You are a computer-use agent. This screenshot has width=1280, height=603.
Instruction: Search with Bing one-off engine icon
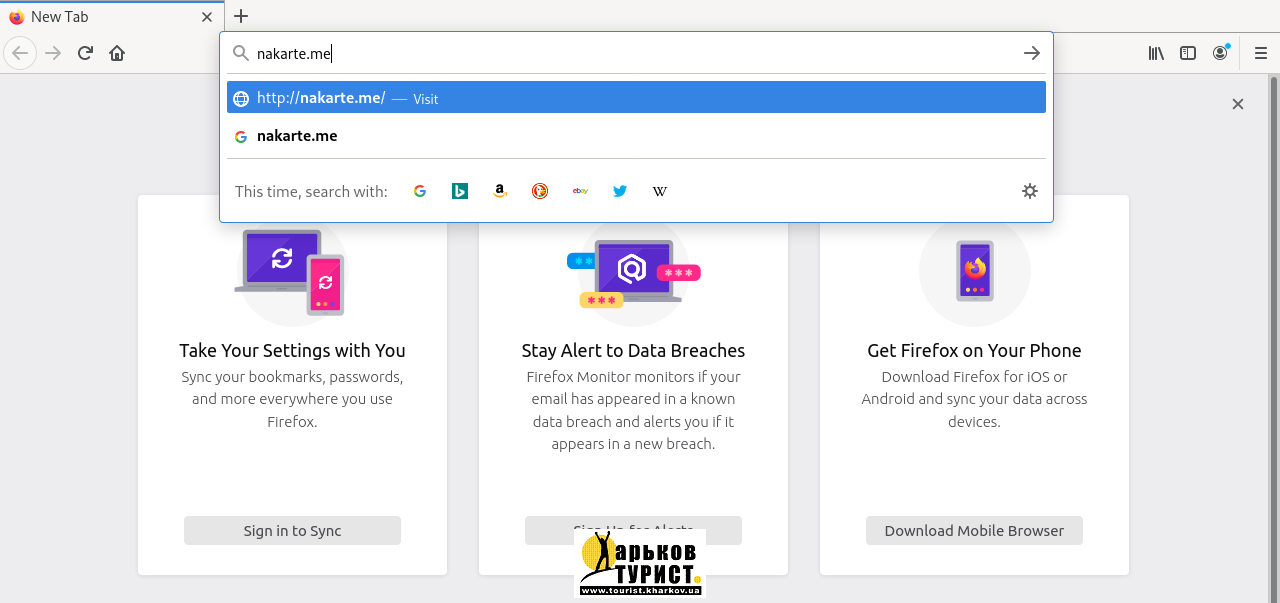(x=460, y=191)
